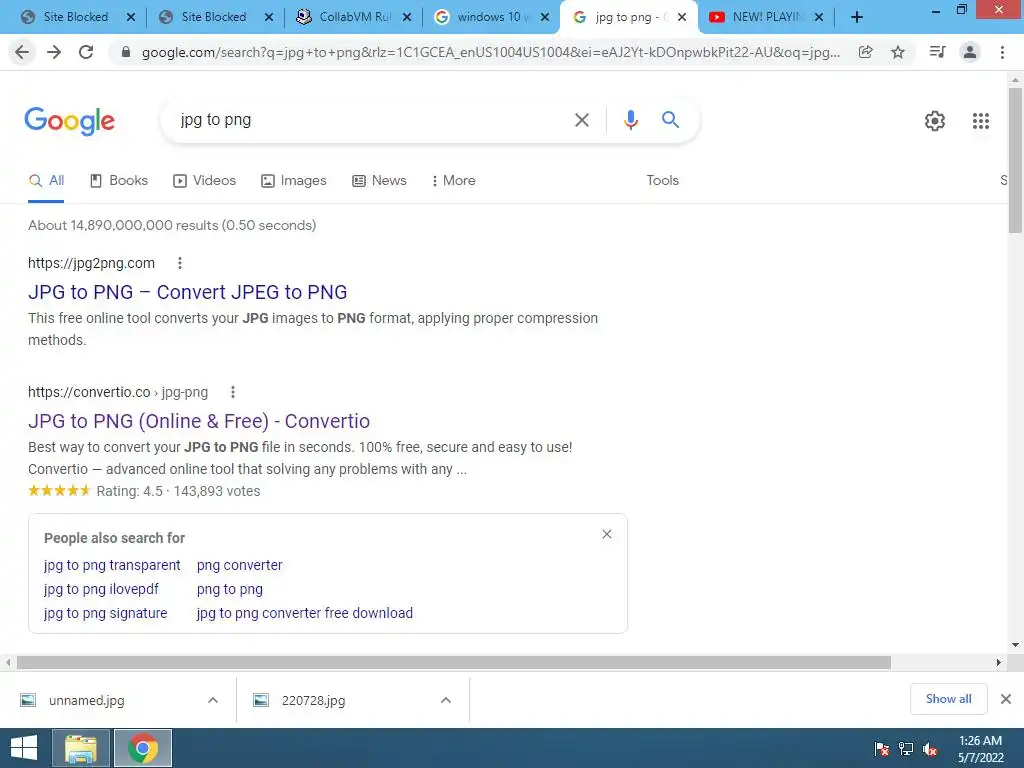
Task: Open the media control icon in toolbar
Action: [937, 52]
